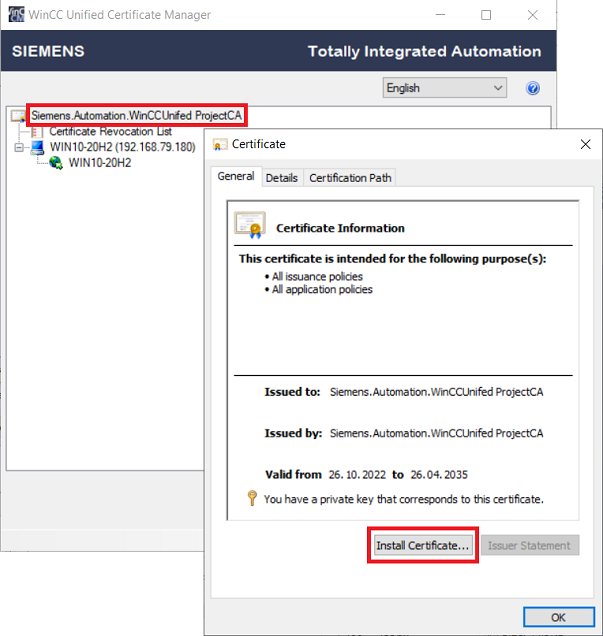Click the globe icon next to WIN10-20H2
Screen dimensions: 603x636
click(x=56, y=163)
